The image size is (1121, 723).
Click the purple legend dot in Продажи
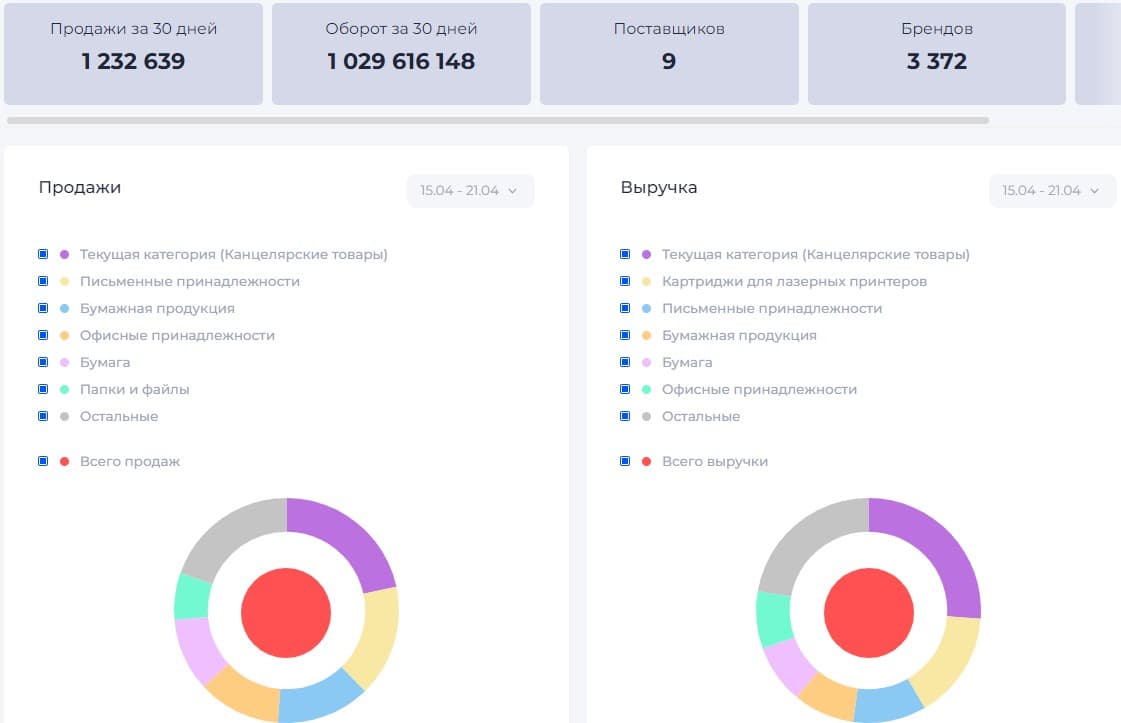click(x=64, y=255)
